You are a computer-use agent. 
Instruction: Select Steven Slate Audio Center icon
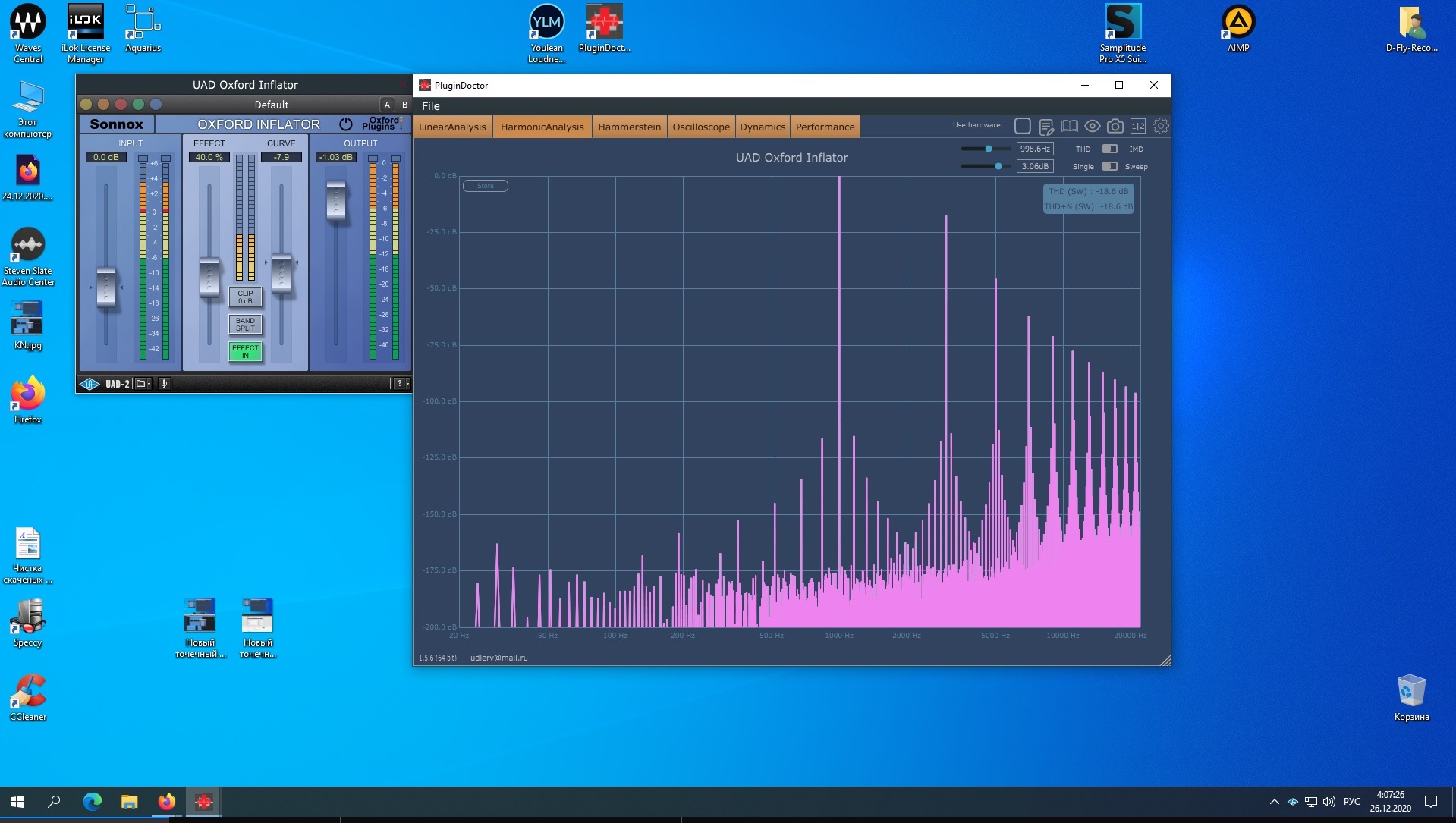[x=28, y=257]
